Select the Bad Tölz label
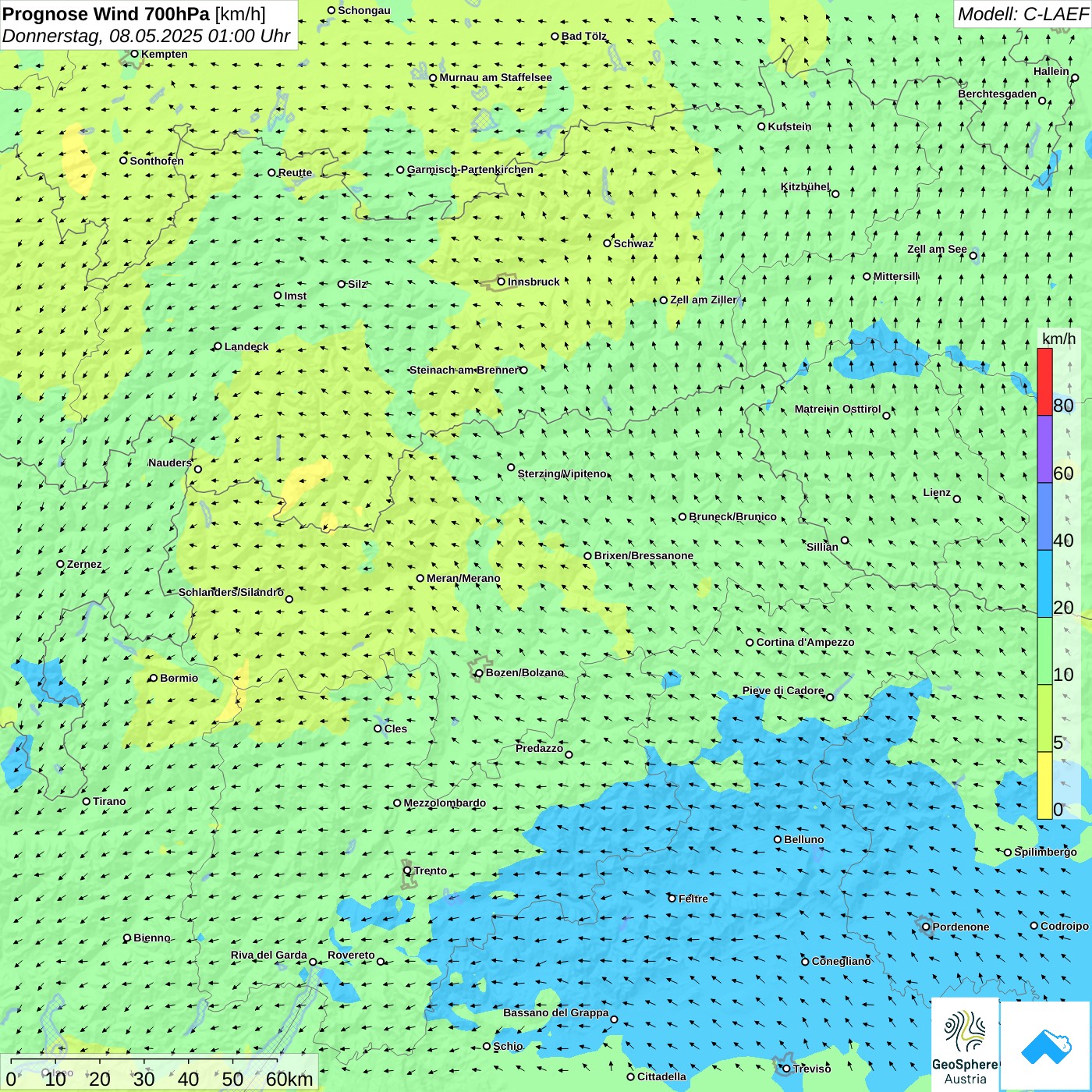 (584, 36)
